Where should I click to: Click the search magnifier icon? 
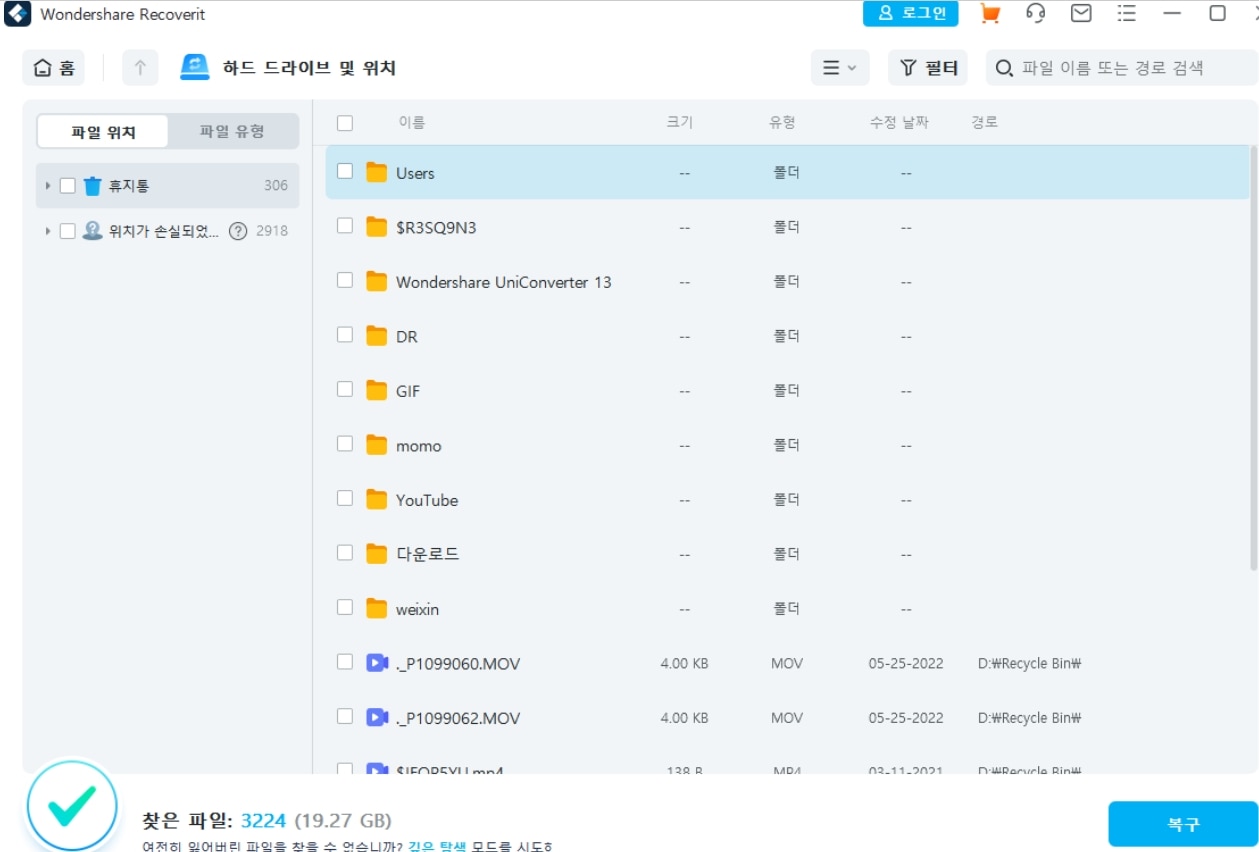click(x=1004, y=68)
